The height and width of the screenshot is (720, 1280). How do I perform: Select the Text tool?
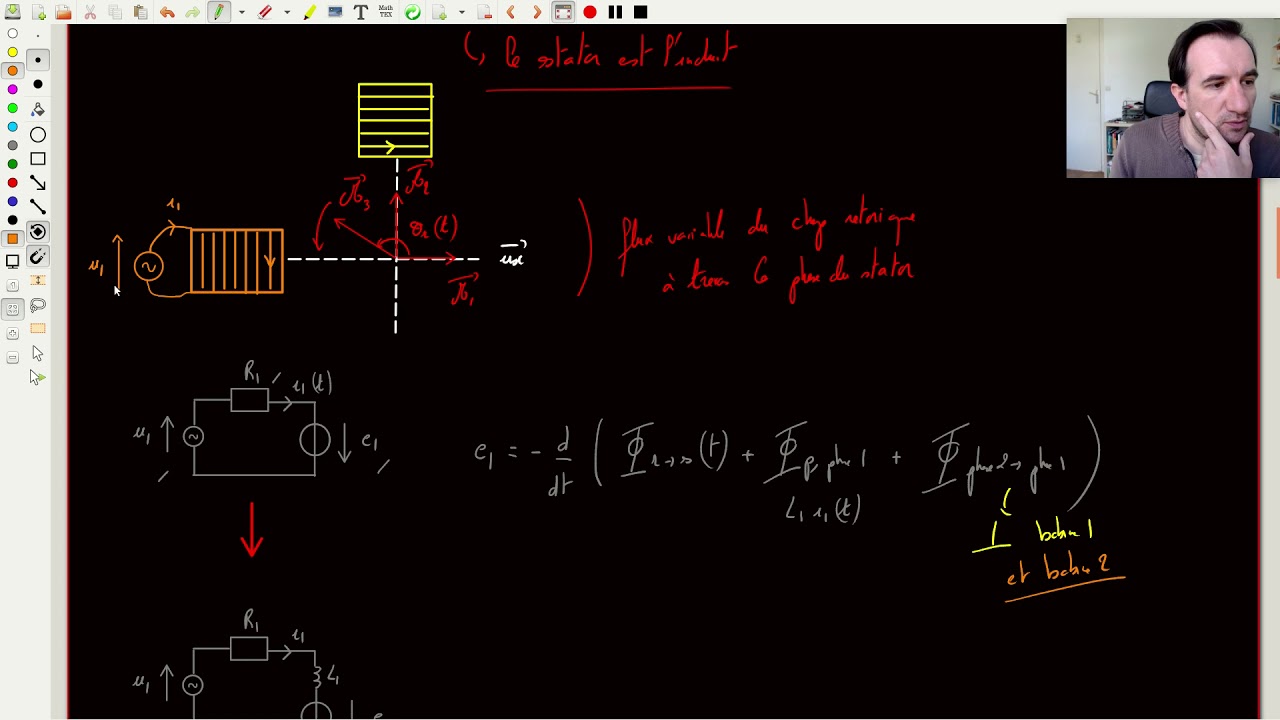click(361, 12)
